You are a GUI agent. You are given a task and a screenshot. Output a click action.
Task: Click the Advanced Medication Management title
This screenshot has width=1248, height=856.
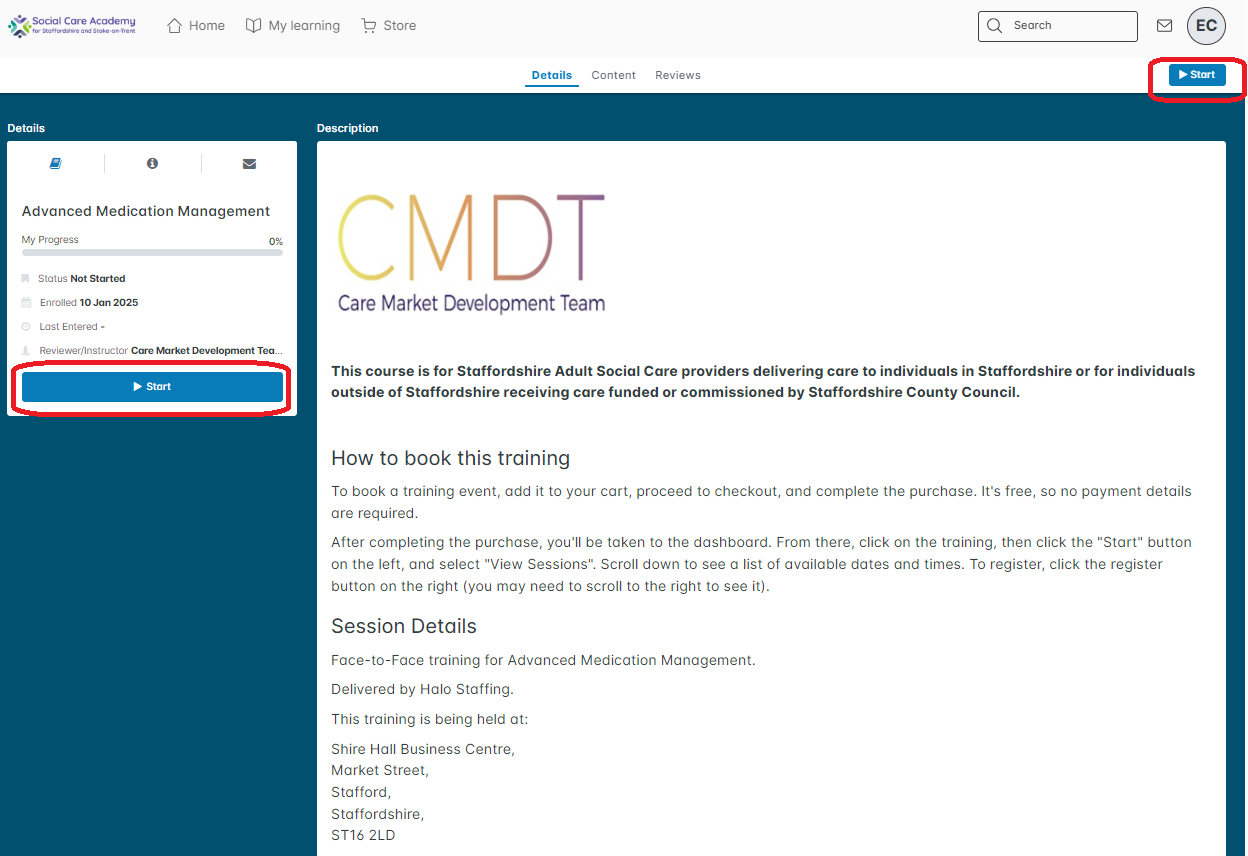pyautogui.click(x=146, y=211)
